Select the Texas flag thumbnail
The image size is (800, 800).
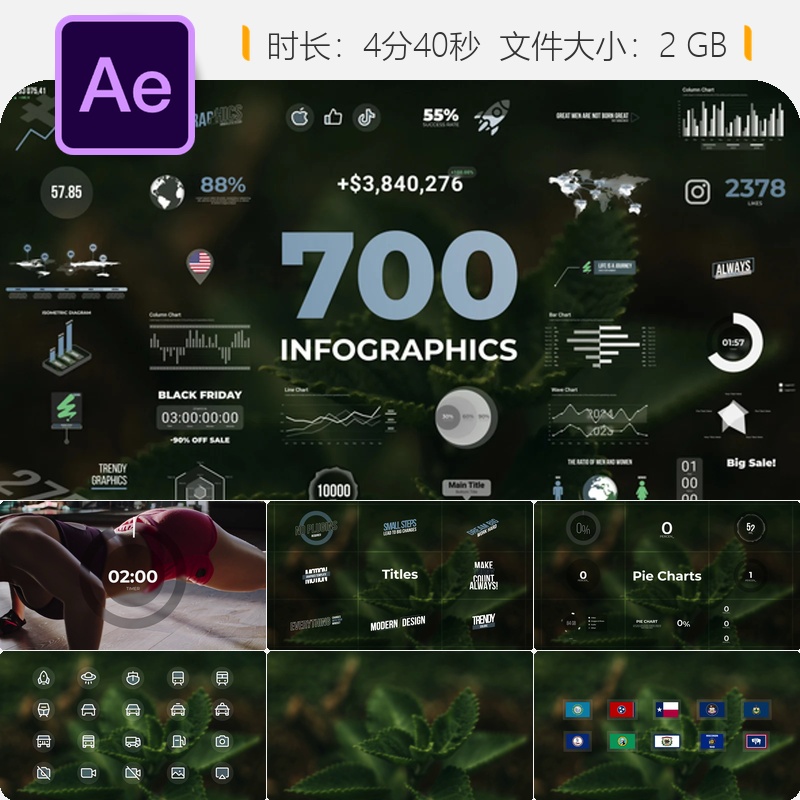(x=667, y=709)
